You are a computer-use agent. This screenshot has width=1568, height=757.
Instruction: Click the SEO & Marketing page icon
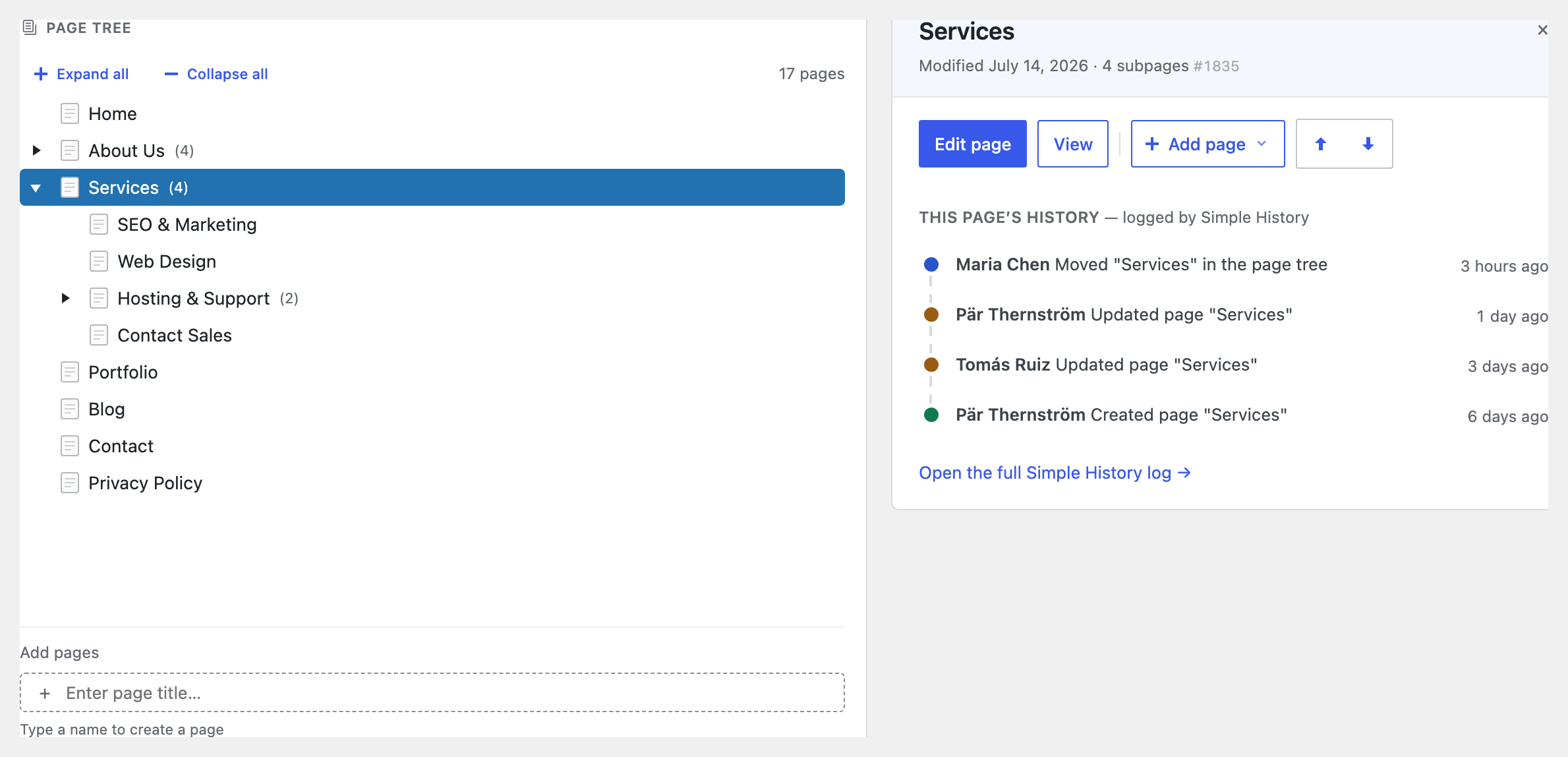pos(99,224)
